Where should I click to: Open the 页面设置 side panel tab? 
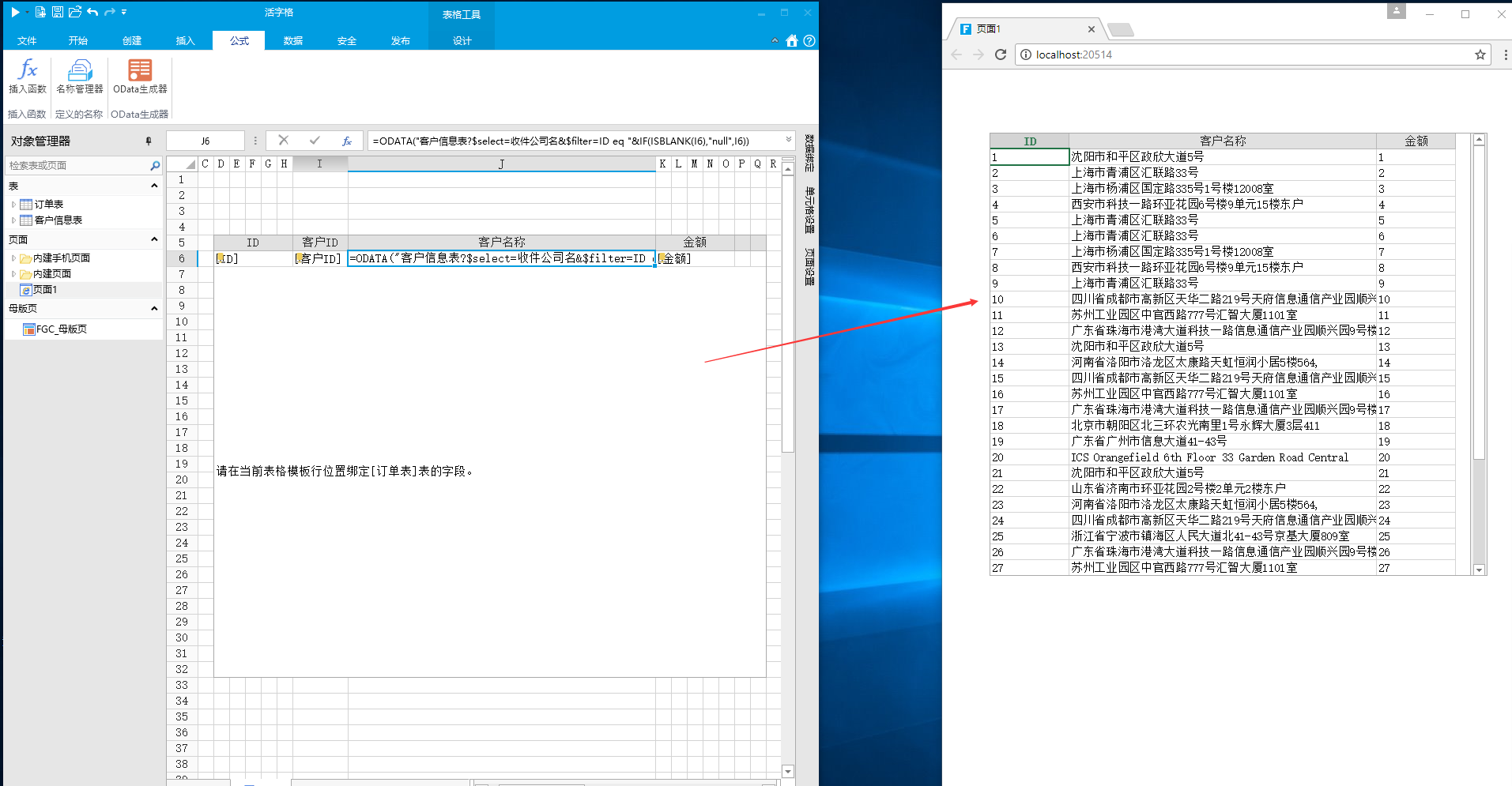(x=809, y=266)
